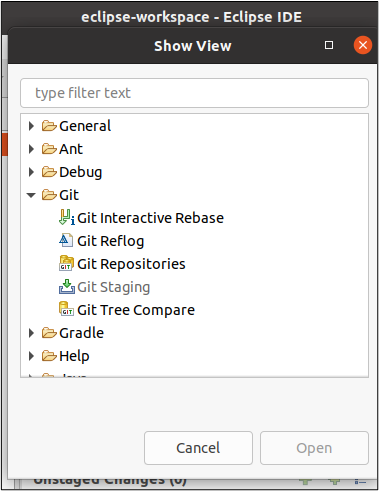Expand the General category
Viewport: 379px width, 491px height.
pyautogui.click(x=31, y=126)
